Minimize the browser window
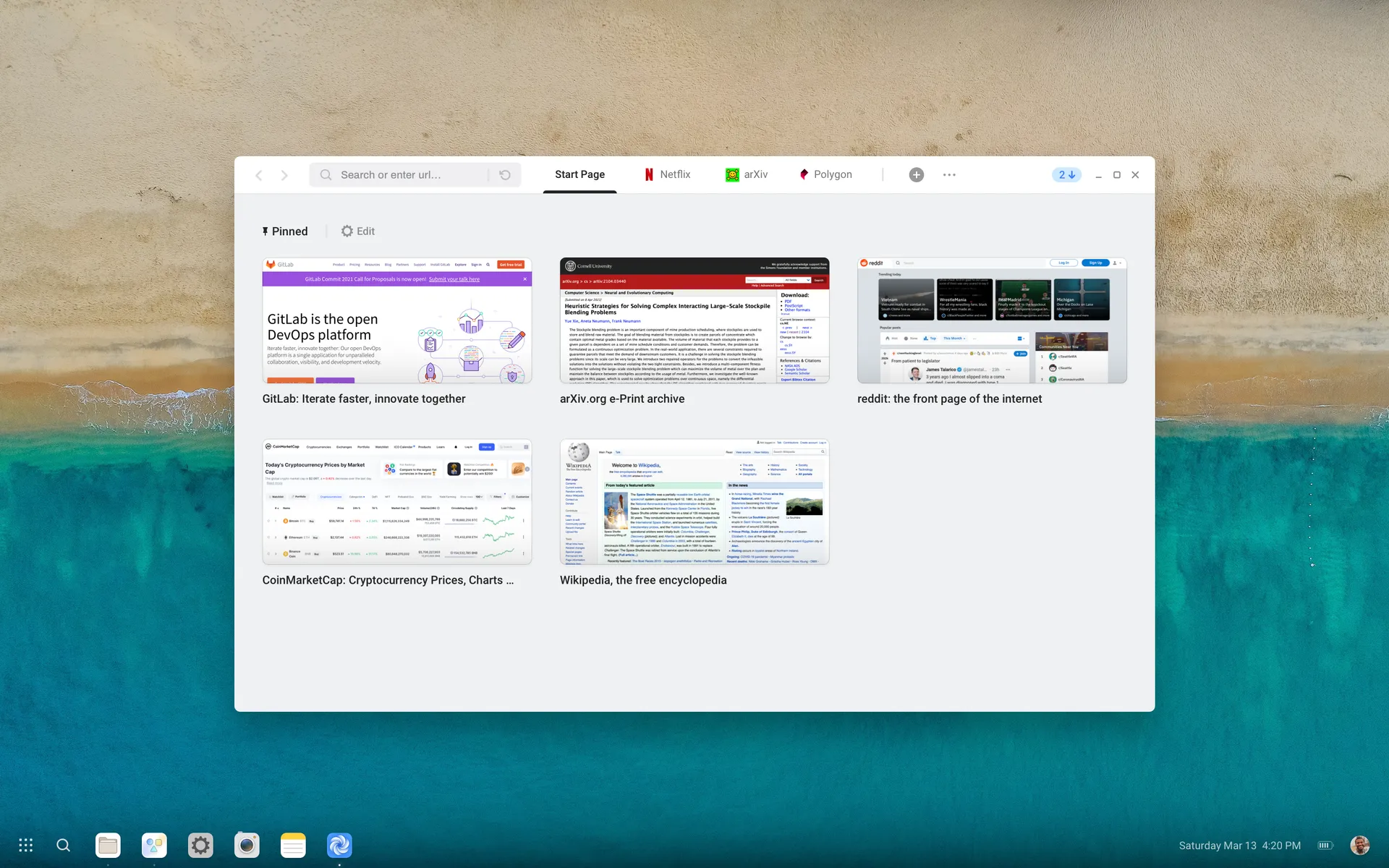The width and height of the screenshot is (1389, 868). click(x=1098, y=175)
